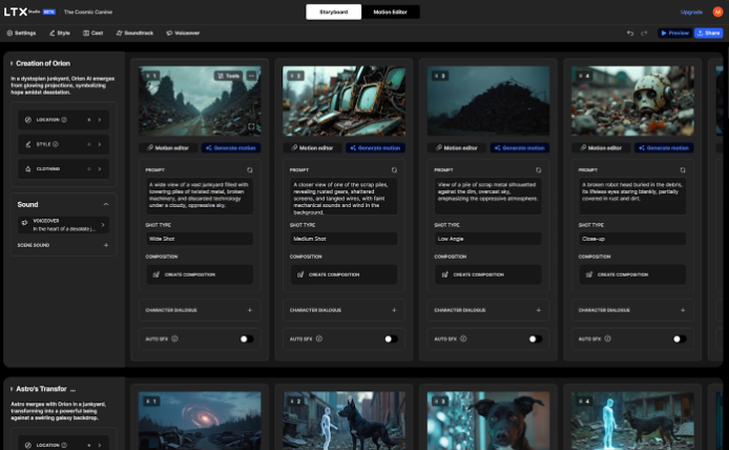Create composition for shot 1
The image size is (729, 450).
click(199, 275)
